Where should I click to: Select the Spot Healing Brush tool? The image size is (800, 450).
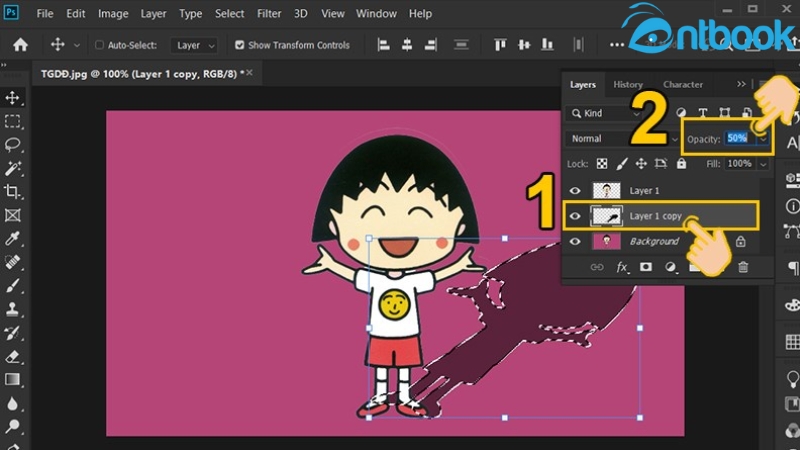click(12, 262)
